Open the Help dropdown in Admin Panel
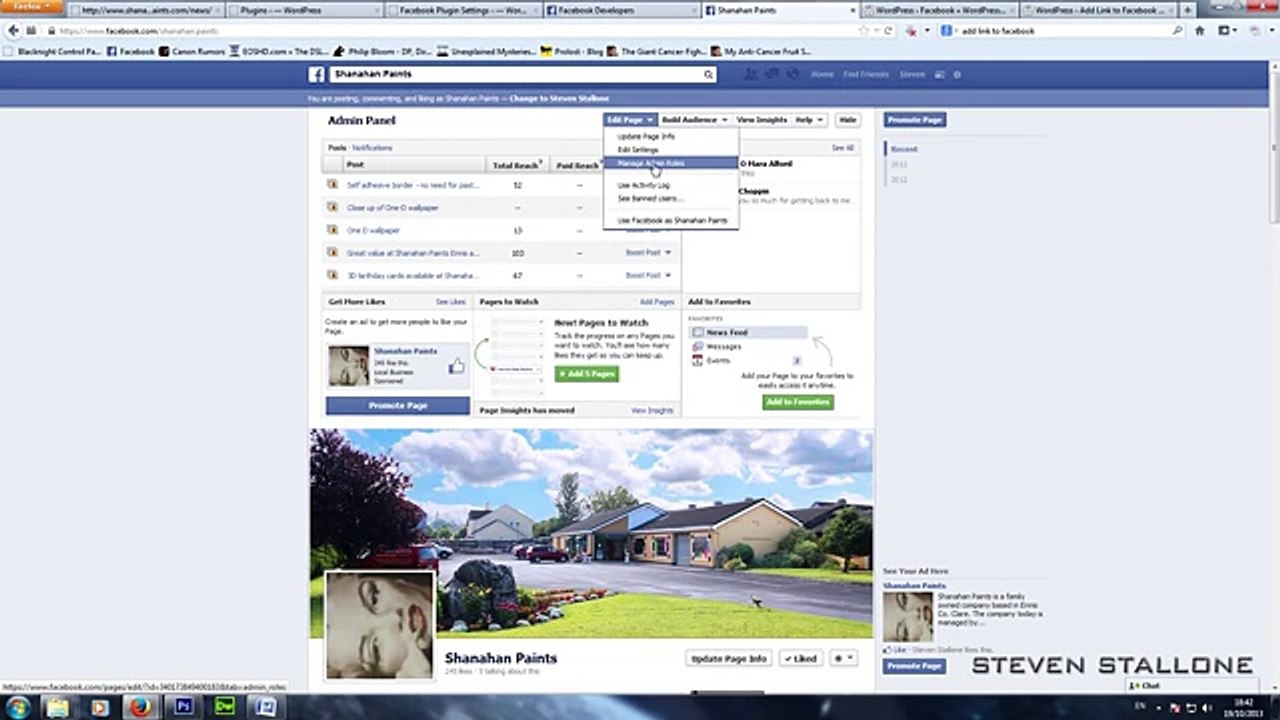Viewport: 1280px width, 720px height. [809, 120]
